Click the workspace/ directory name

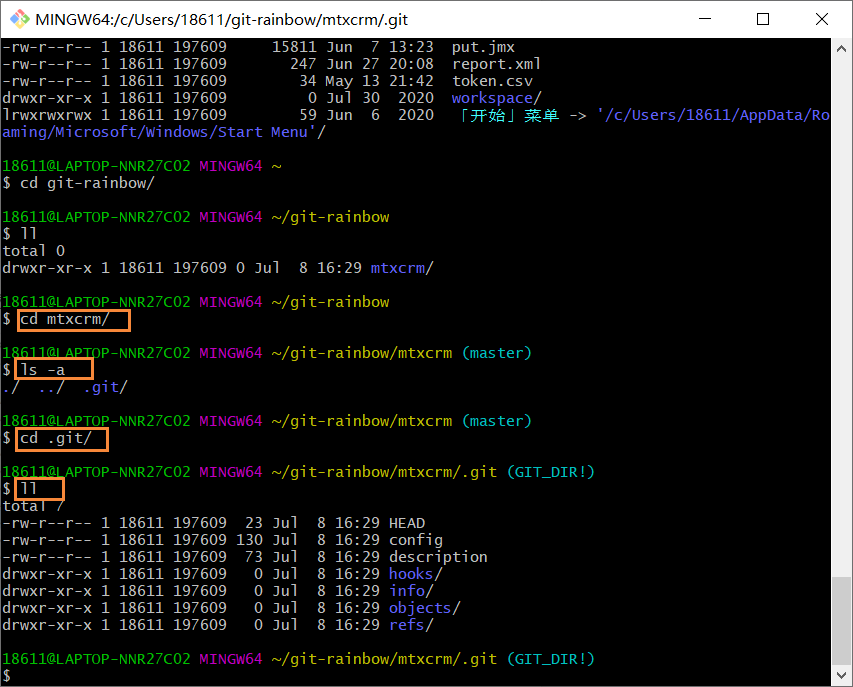pyautogui.click(x=497, y=98)
